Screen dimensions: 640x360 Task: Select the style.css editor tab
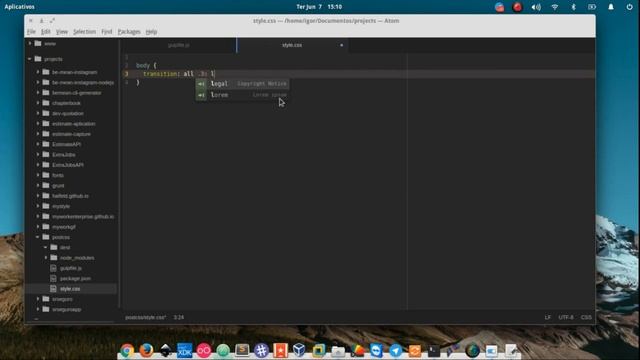click(x=292, y=45)
